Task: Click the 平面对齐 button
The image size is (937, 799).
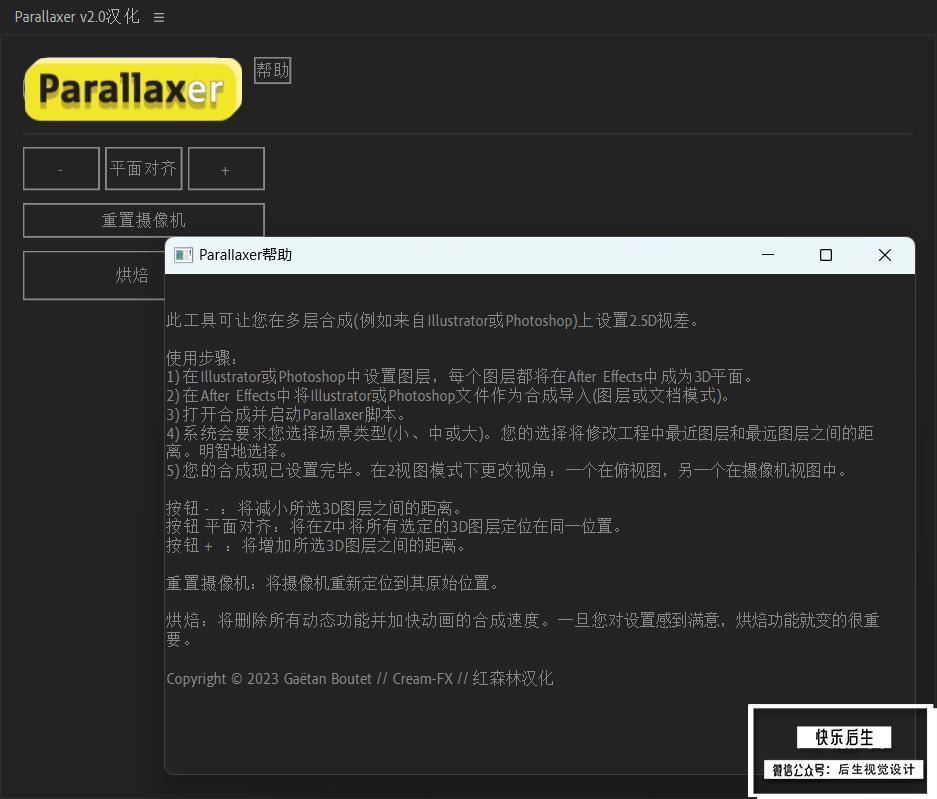Action: click(143, 169)
